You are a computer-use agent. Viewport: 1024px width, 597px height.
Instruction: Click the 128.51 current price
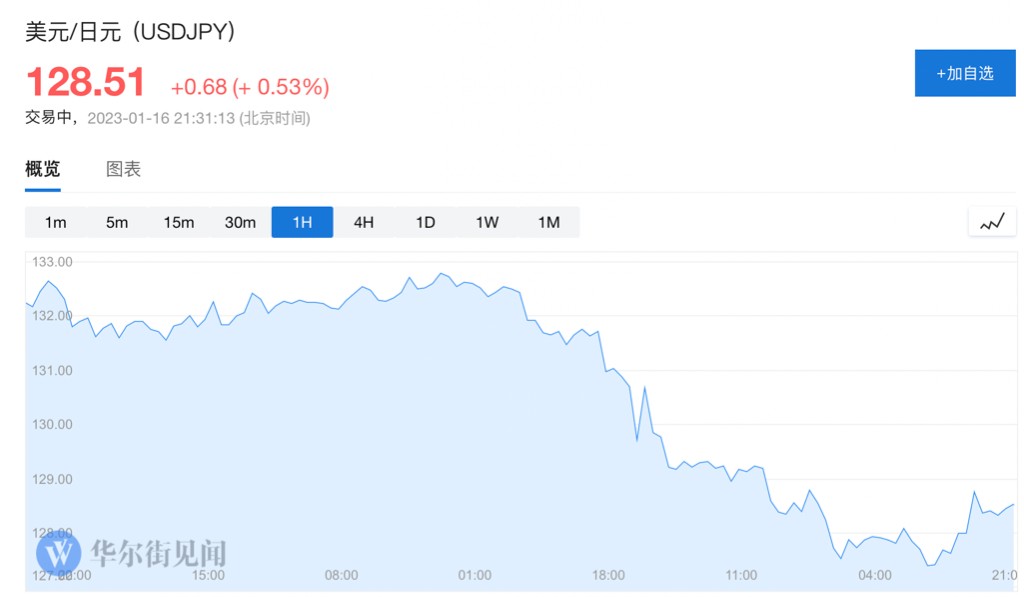pos(86,82)
